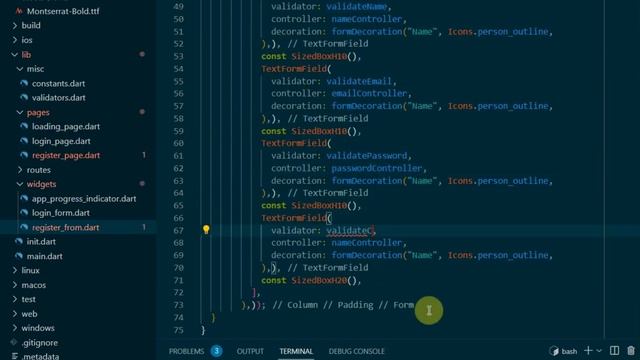
Task: Click the underlined validateC text on line 67
Action: [x=349, y=231]
